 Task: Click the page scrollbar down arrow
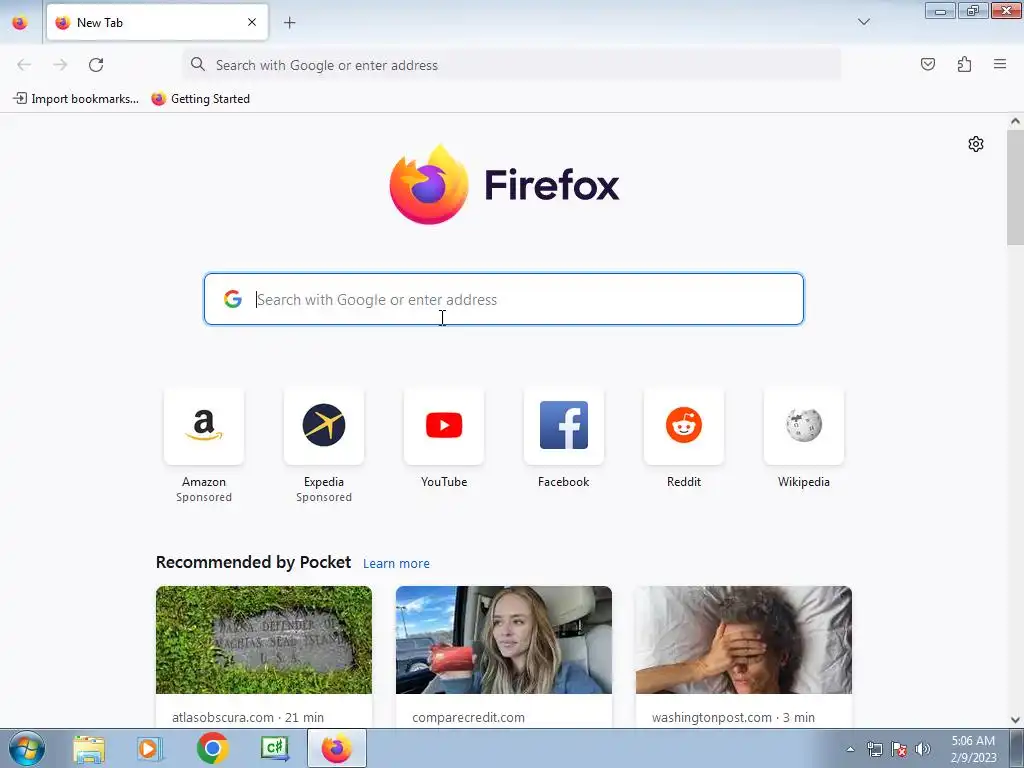[1015, 720]
